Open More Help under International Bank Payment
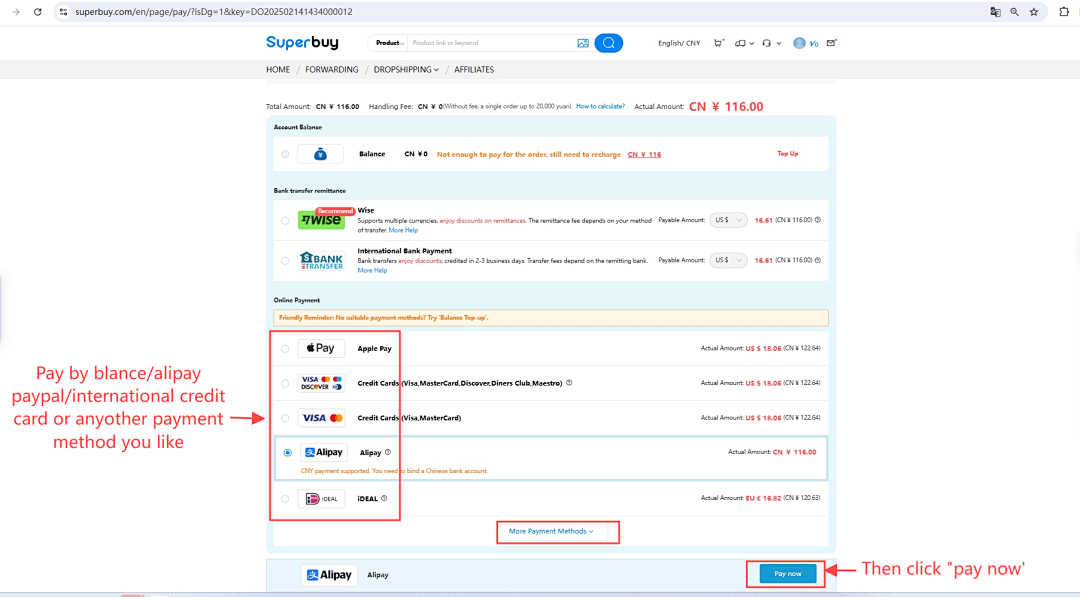The width and height of the screenshot is (1080, 597). click(x=372, y=271)
